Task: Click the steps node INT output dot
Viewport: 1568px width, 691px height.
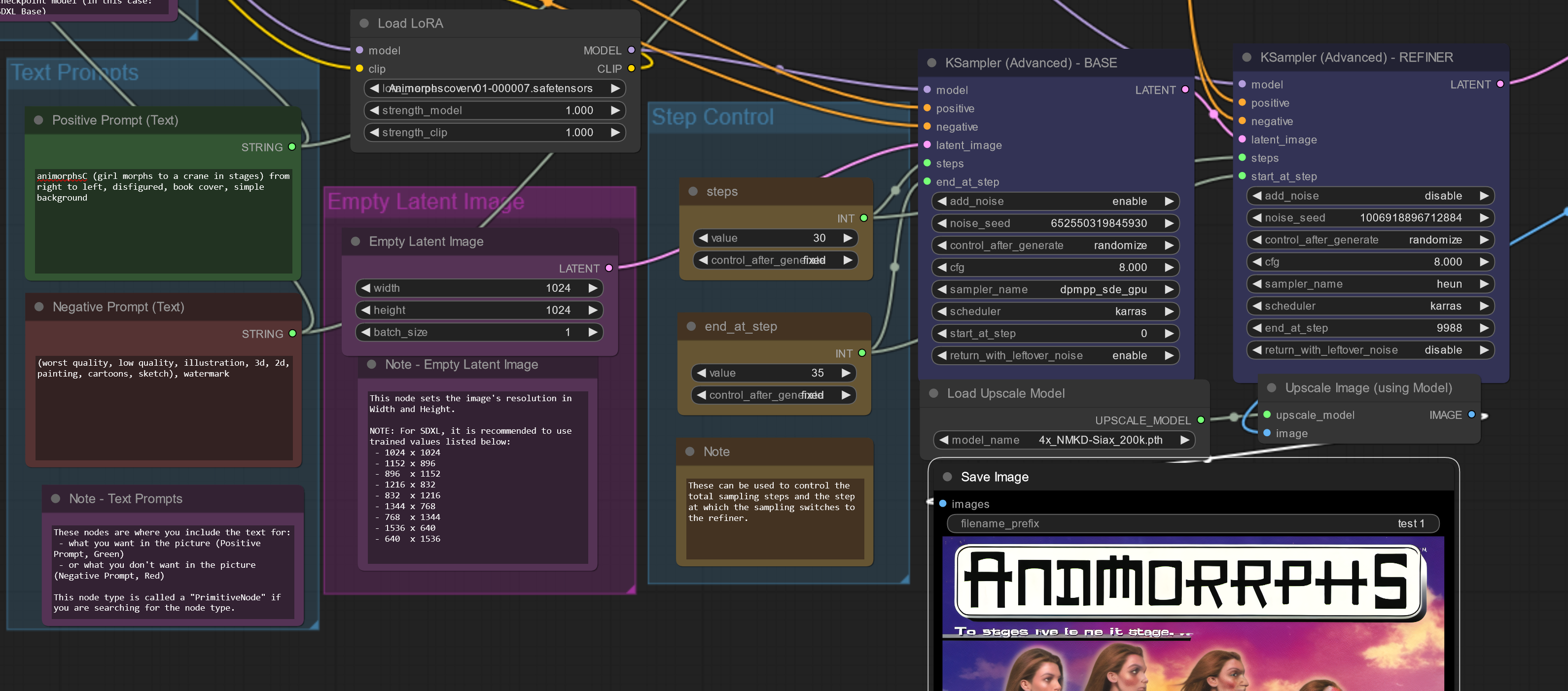Action: click(x=863, y=218)
